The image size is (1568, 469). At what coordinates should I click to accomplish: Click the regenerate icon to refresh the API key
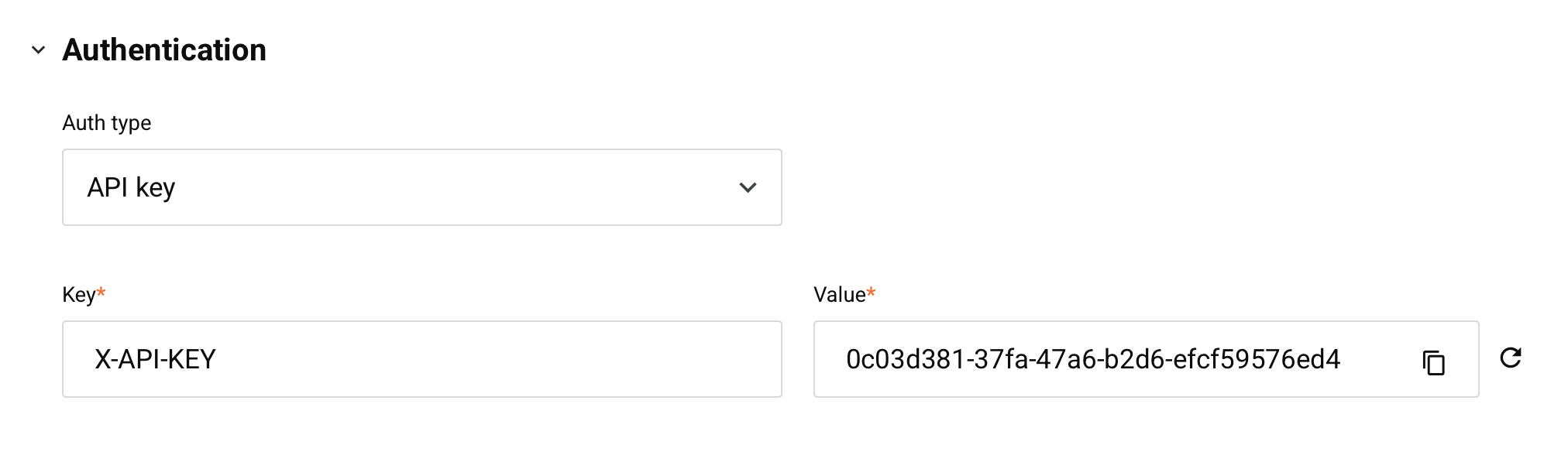1511,358
